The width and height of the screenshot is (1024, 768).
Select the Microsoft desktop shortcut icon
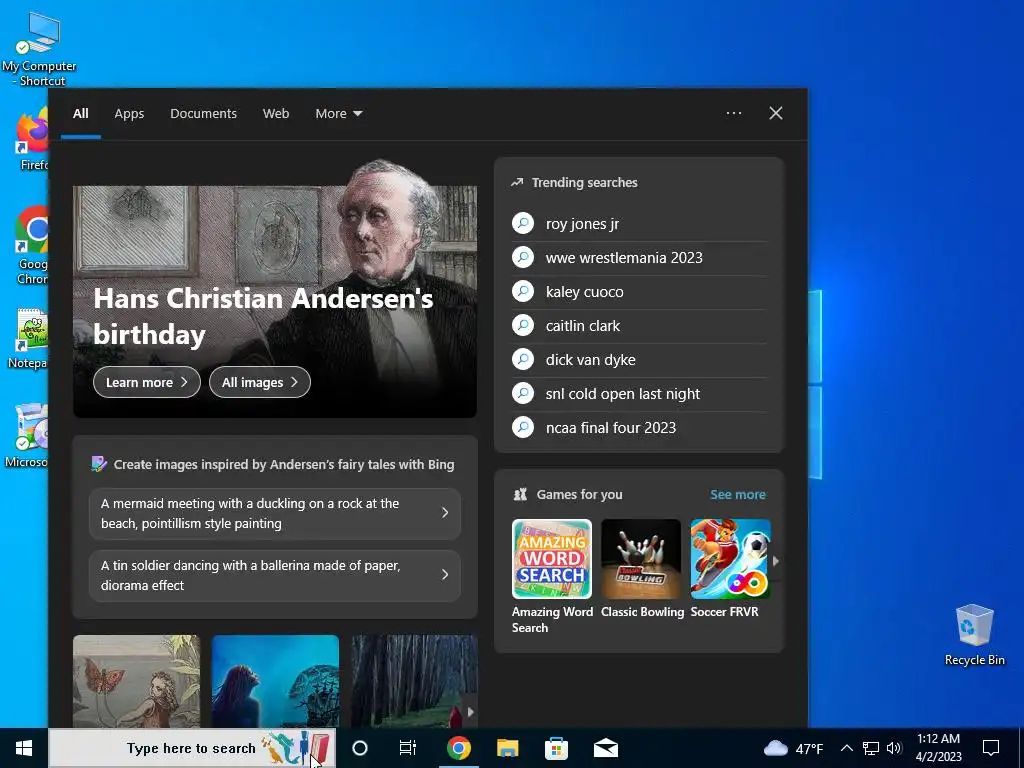coord(27,436)
